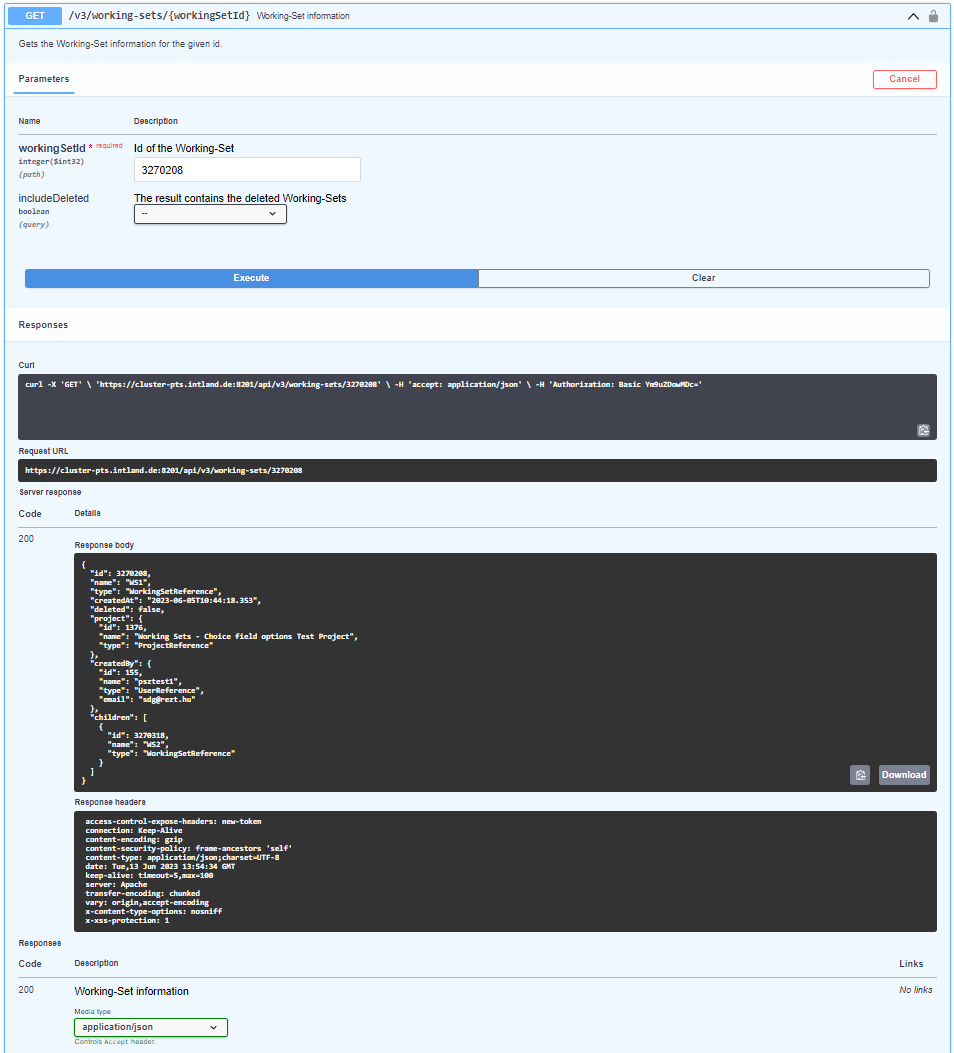Screen dimensions: 954x1053
Task: Execute the request
Action: pos(251,278)
